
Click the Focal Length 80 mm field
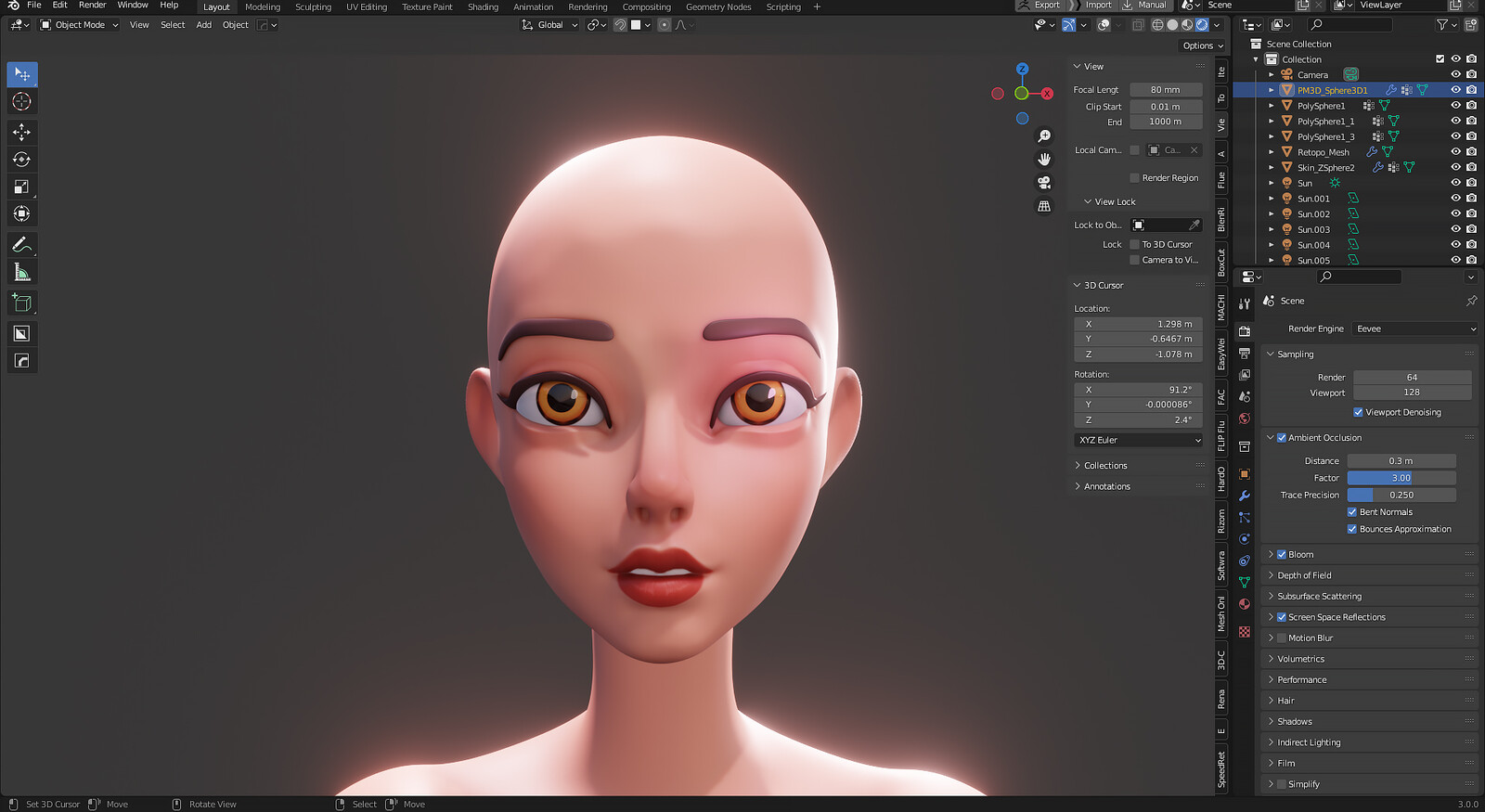click(1166, 90)
